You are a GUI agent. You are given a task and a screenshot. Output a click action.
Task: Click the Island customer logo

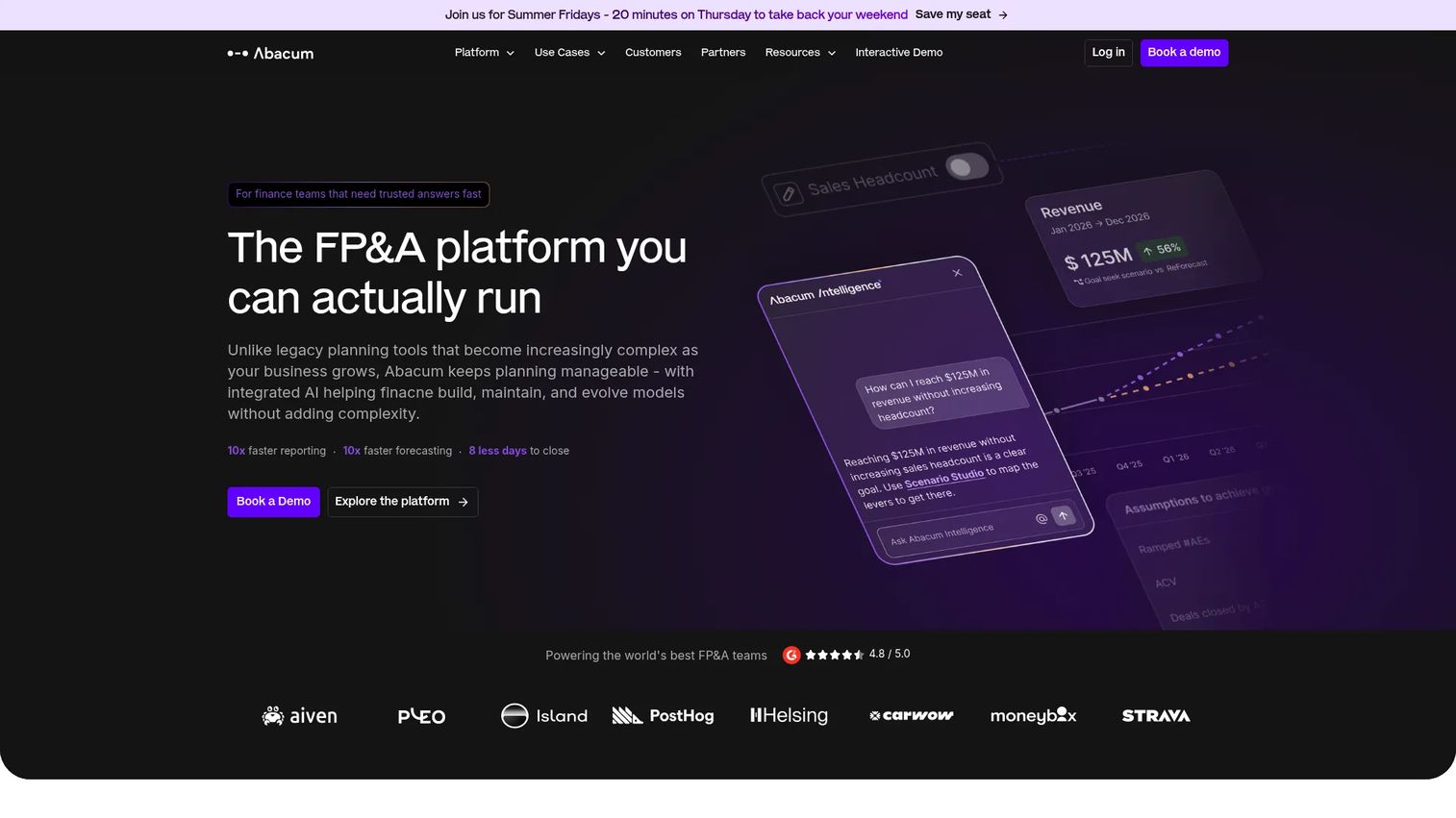click(x=544, y=715)
